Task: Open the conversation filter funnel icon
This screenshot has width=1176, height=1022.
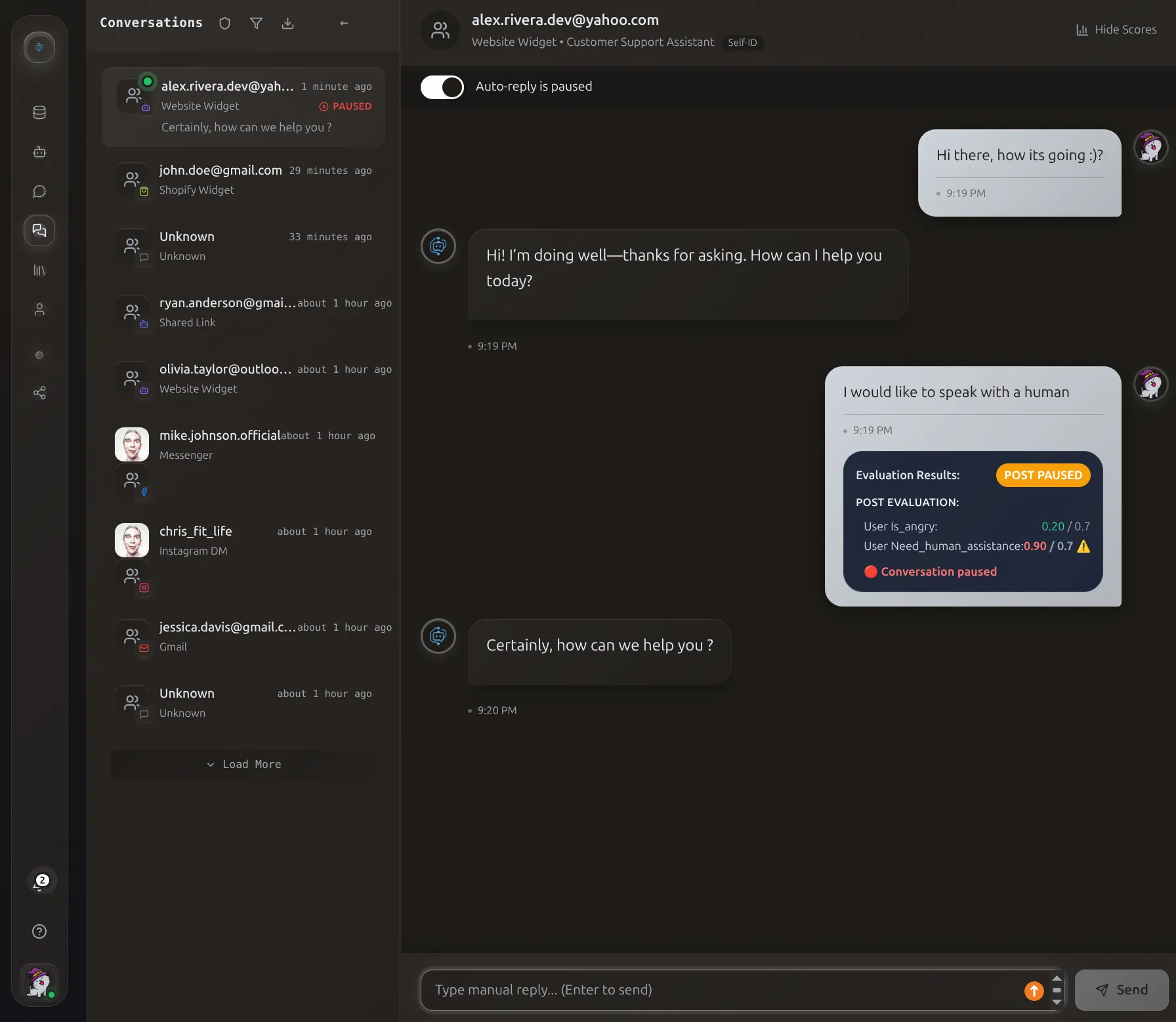Action: 257,24
